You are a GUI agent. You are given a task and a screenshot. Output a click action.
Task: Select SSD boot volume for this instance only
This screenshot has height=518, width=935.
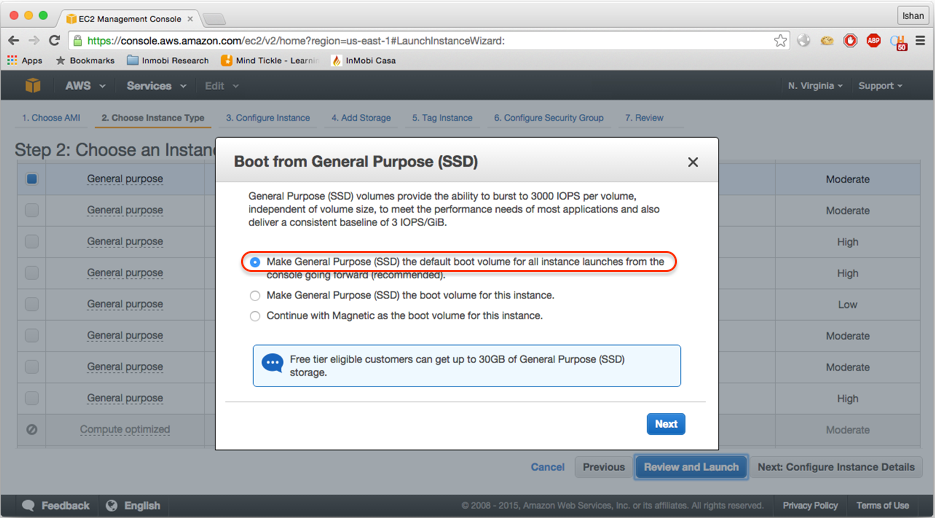pos(255,296)
